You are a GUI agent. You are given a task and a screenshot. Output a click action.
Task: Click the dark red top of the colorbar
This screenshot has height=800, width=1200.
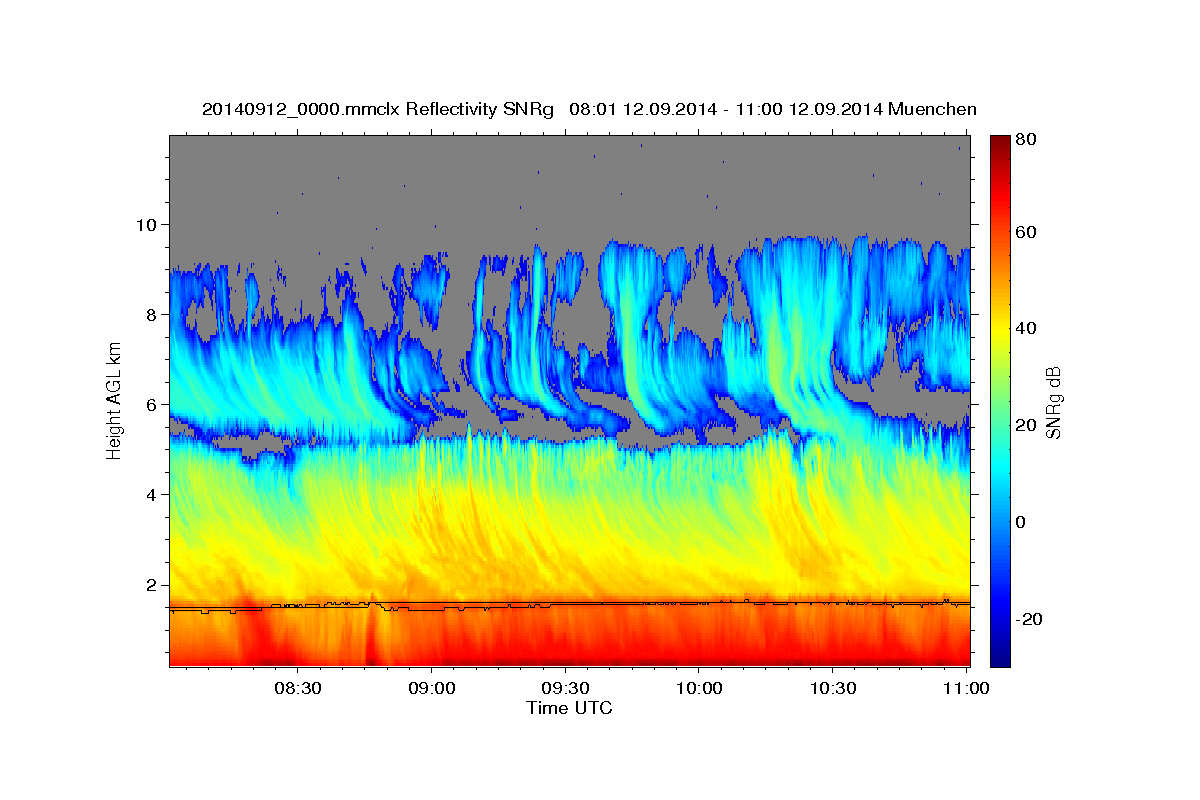point(1000,145)
